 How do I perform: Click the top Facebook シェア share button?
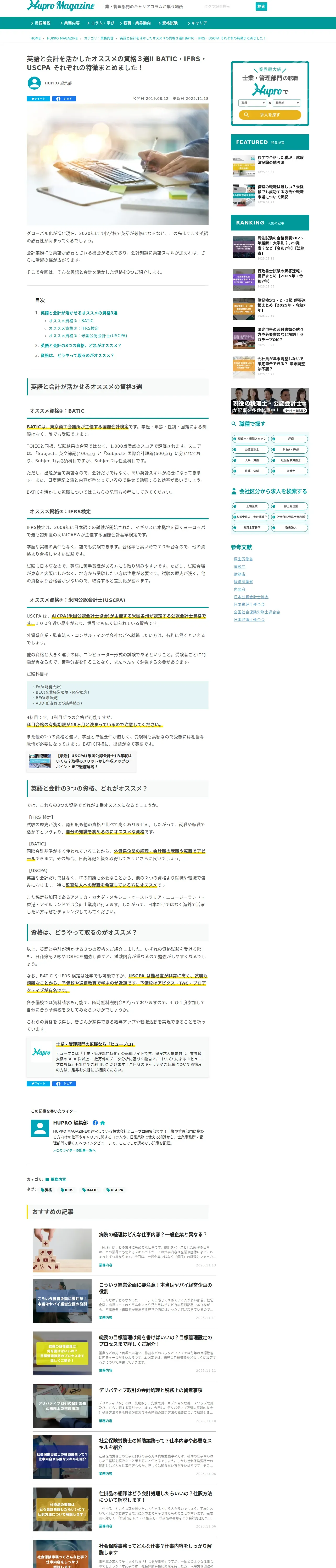coord(64,99)
